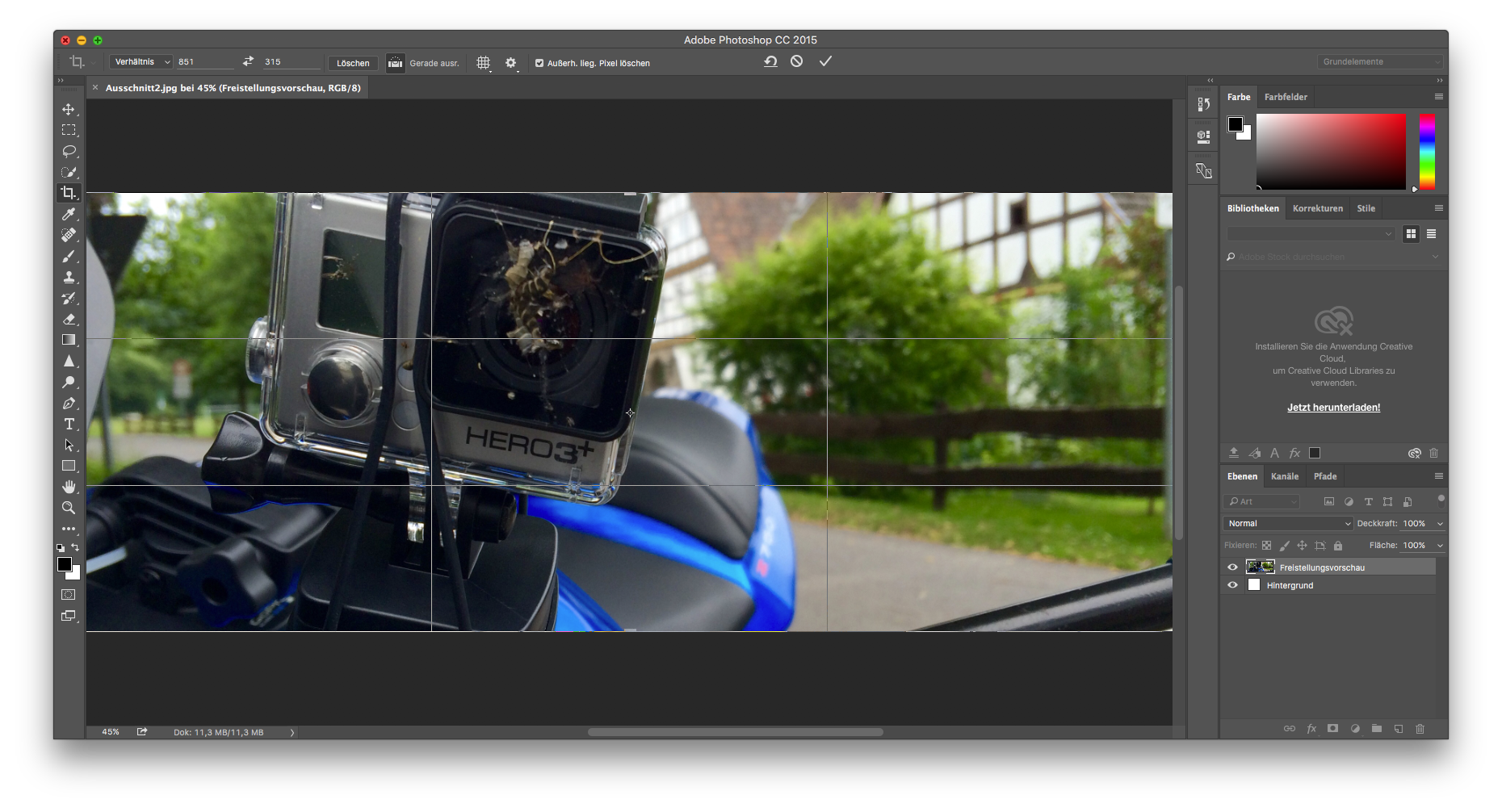Open the Ebenen panel options menu
Image resolution: width=1502 pixels, height=812 pixels.
[x=1438, y=476]
